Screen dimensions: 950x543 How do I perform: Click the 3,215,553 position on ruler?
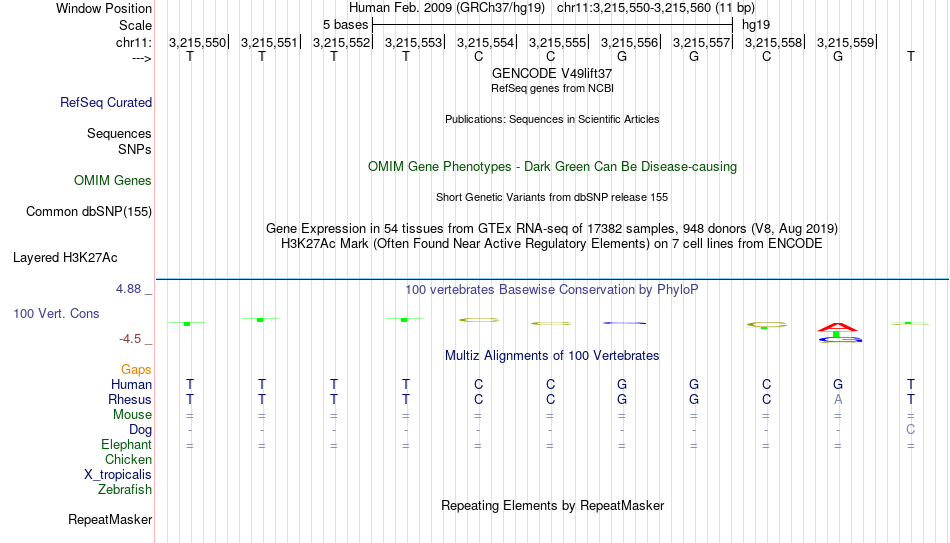413,42
